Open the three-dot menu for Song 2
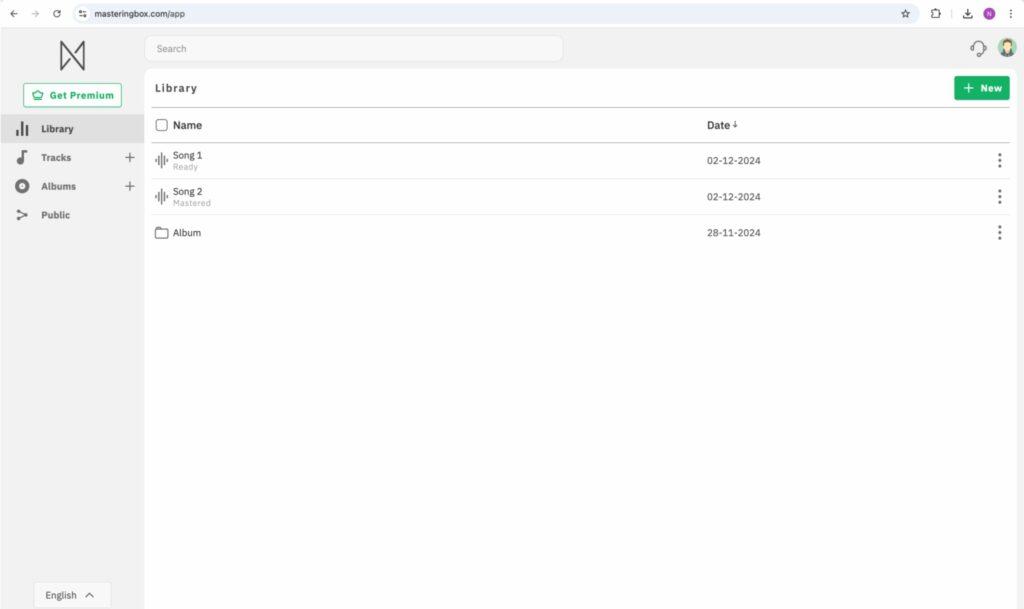The width and height of the screenshot is (1024, 609). click(x=999, y=196)
